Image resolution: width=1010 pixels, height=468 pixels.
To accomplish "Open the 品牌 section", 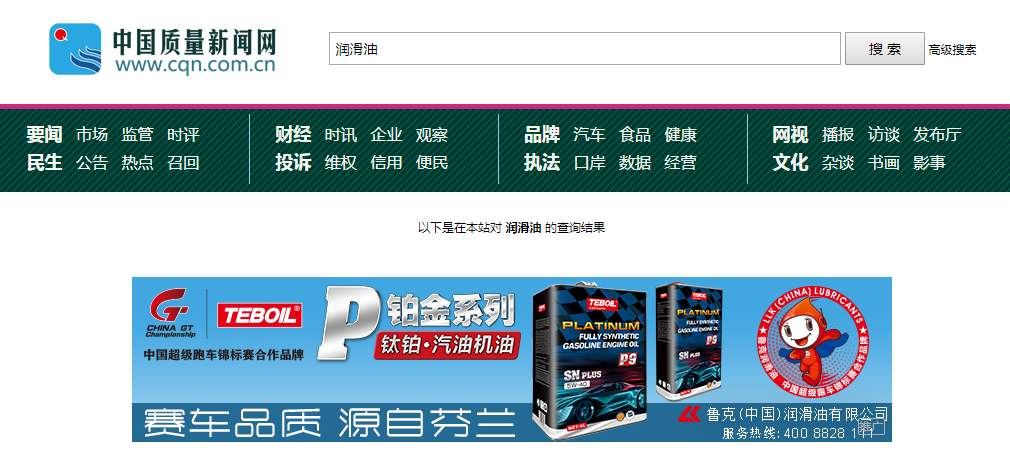I will coord(542,135).
